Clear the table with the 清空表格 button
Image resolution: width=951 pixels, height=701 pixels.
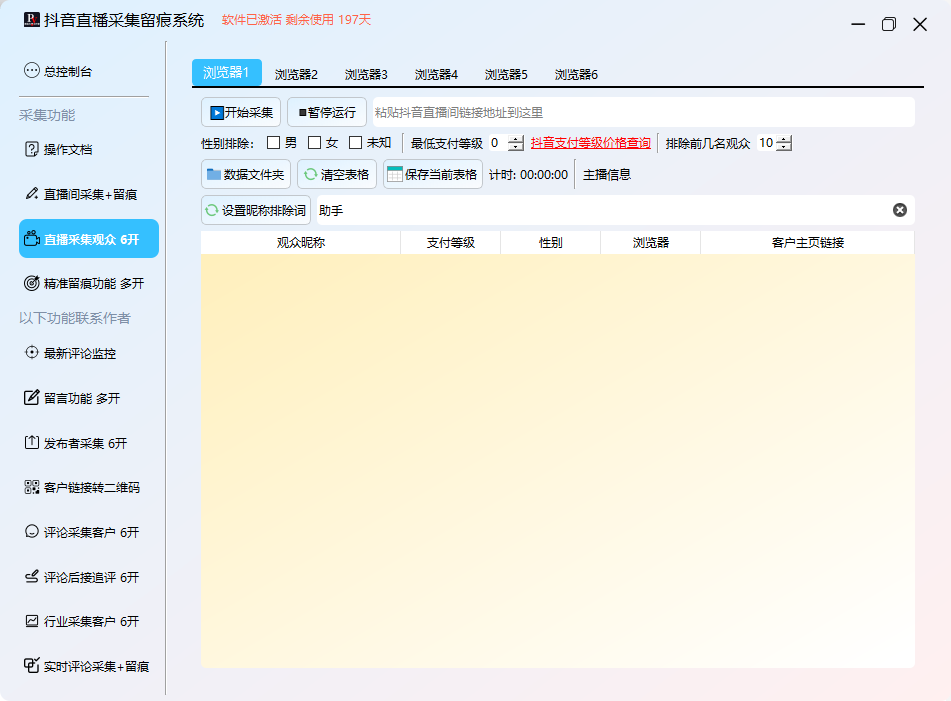click(x=337, y=174)
